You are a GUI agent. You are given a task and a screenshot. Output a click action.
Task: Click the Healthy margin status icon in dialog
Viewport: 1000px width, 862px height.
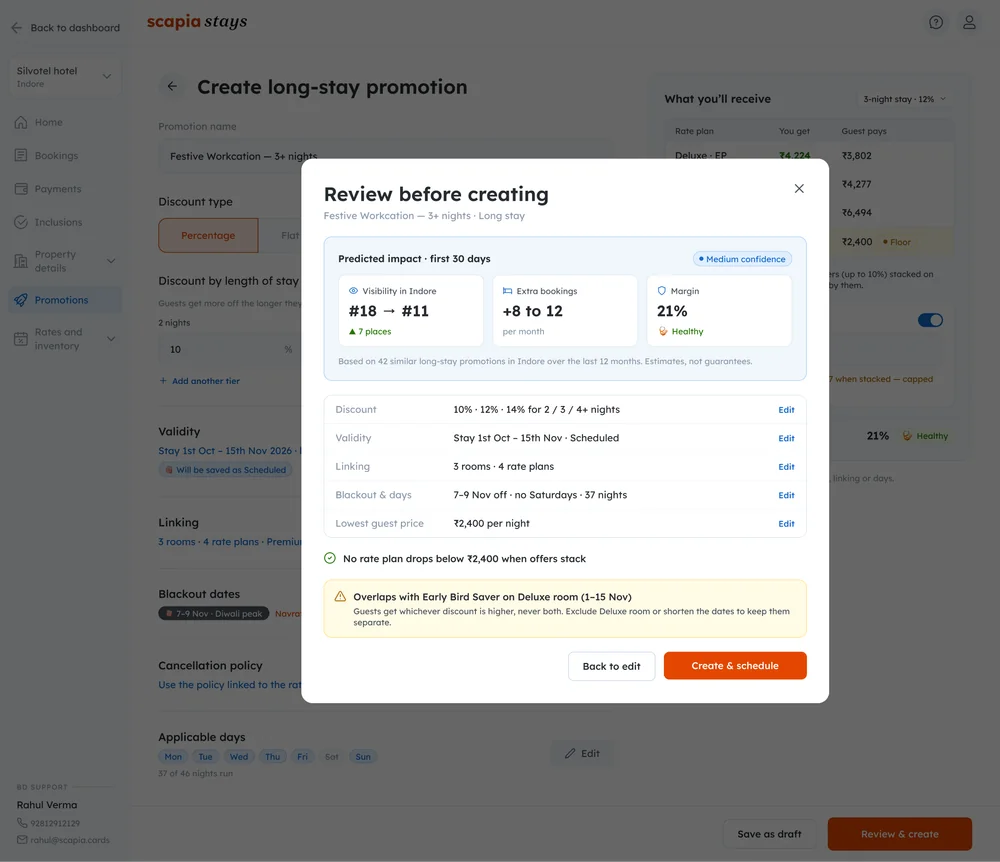(x=663, y=332)
